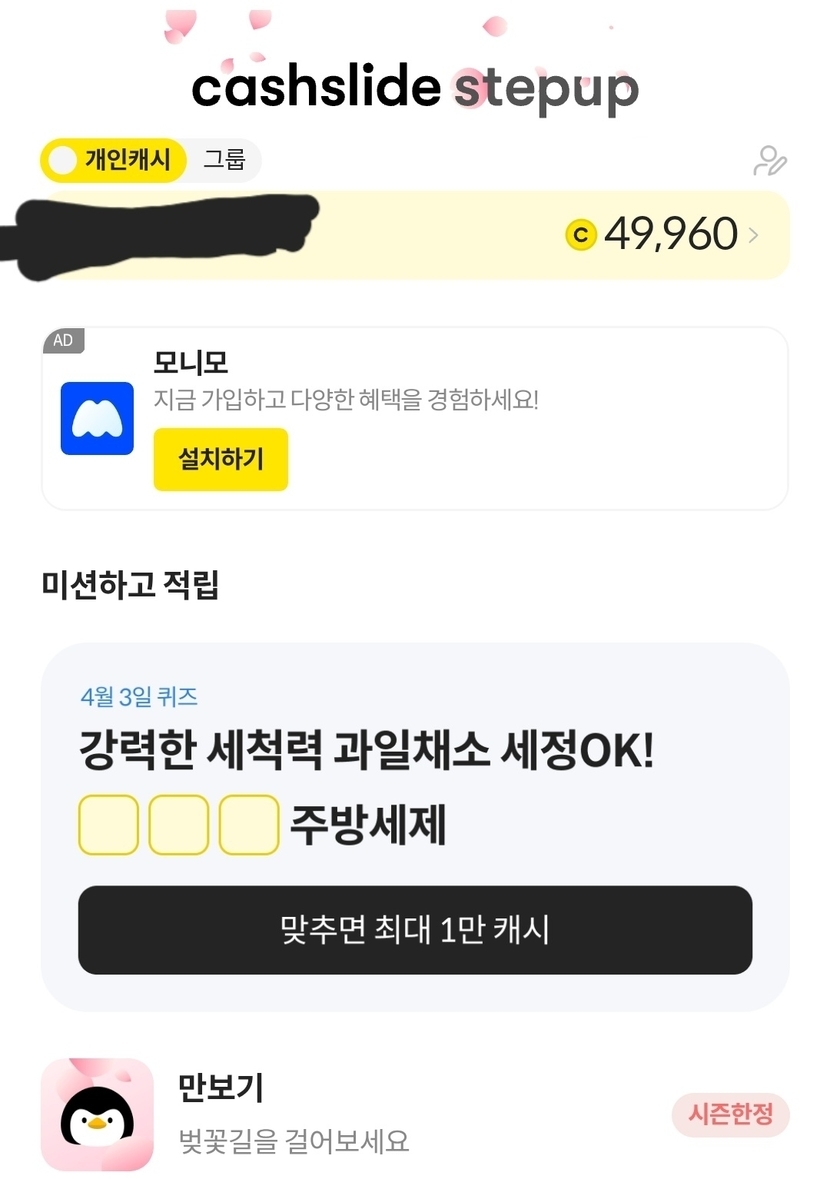Tap the cashslide stepup logo

[x=414, y=88]
